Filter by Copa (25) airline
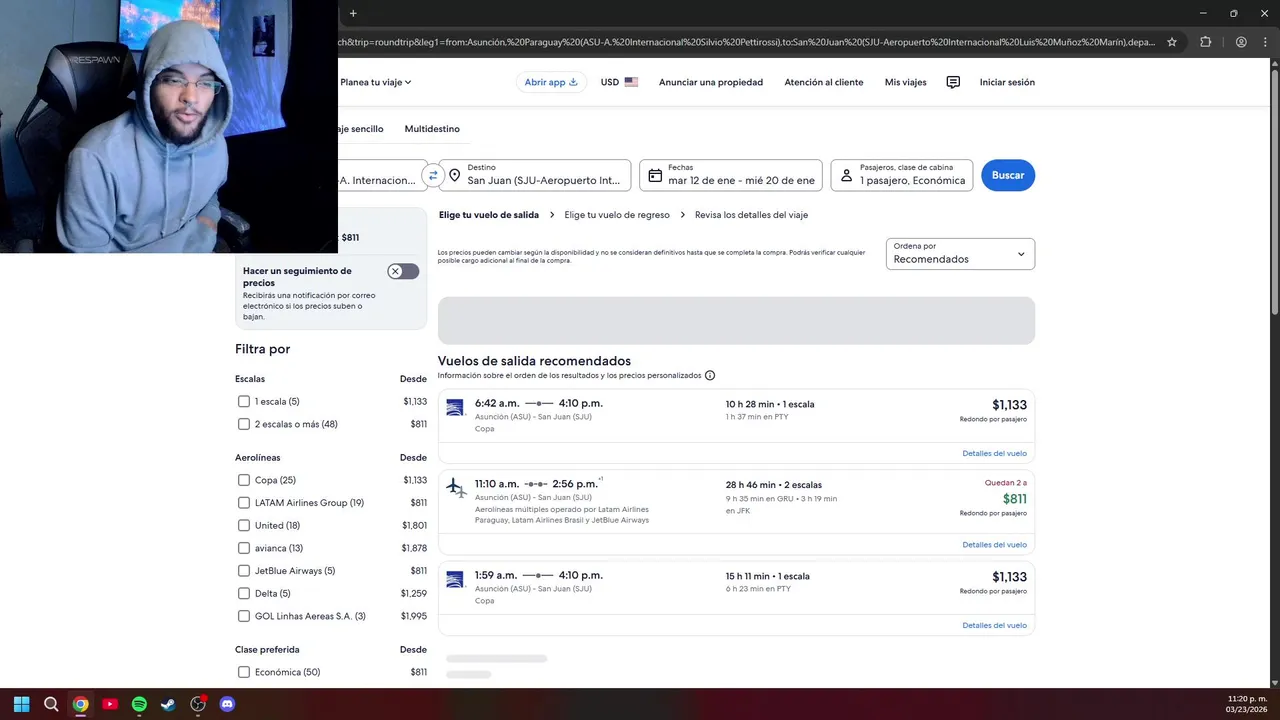This screenshot has height=720, width=1280. click(244, 480)
